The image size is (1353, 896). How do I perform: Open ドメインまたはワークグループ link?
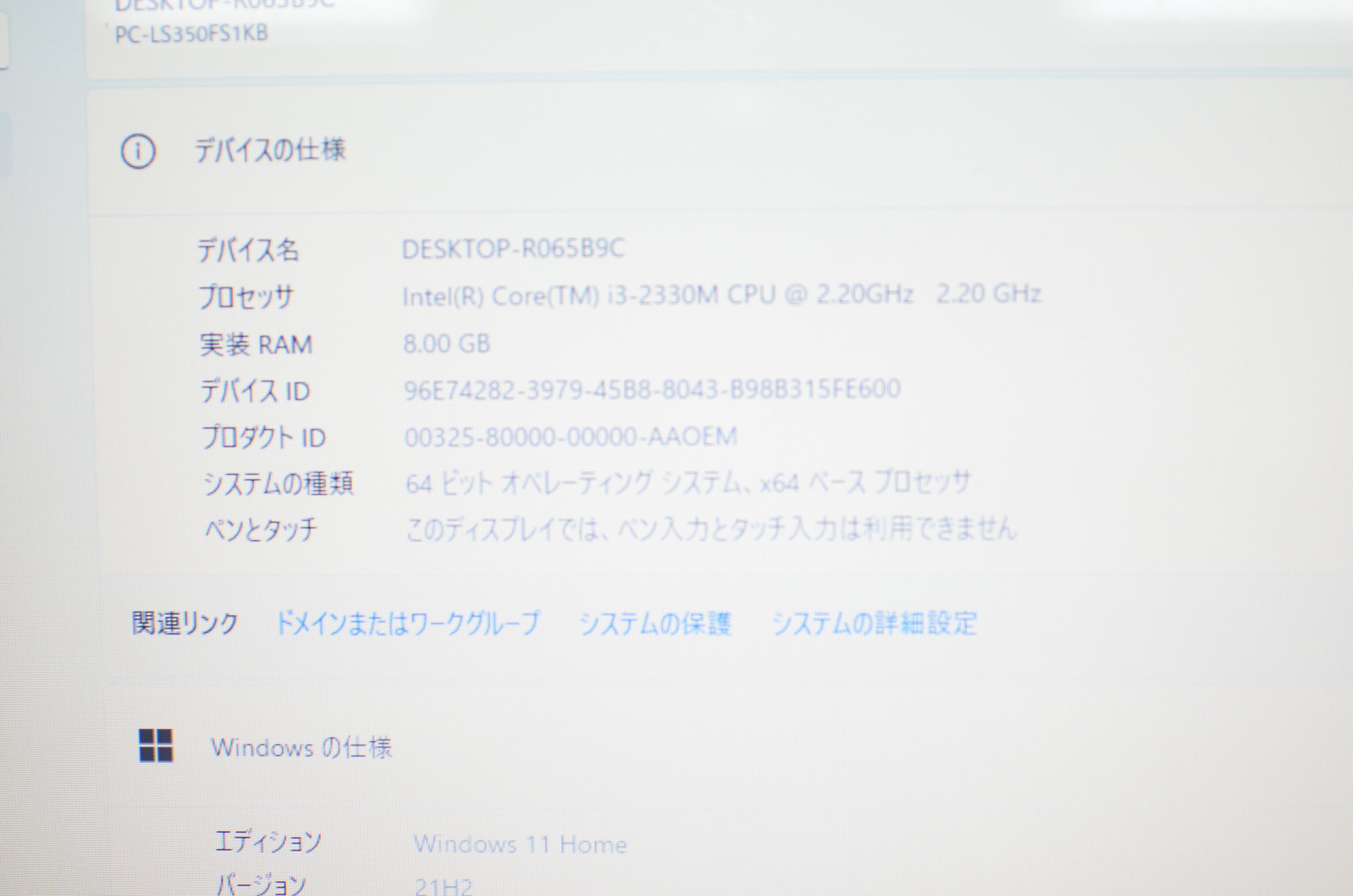(407, 623)
